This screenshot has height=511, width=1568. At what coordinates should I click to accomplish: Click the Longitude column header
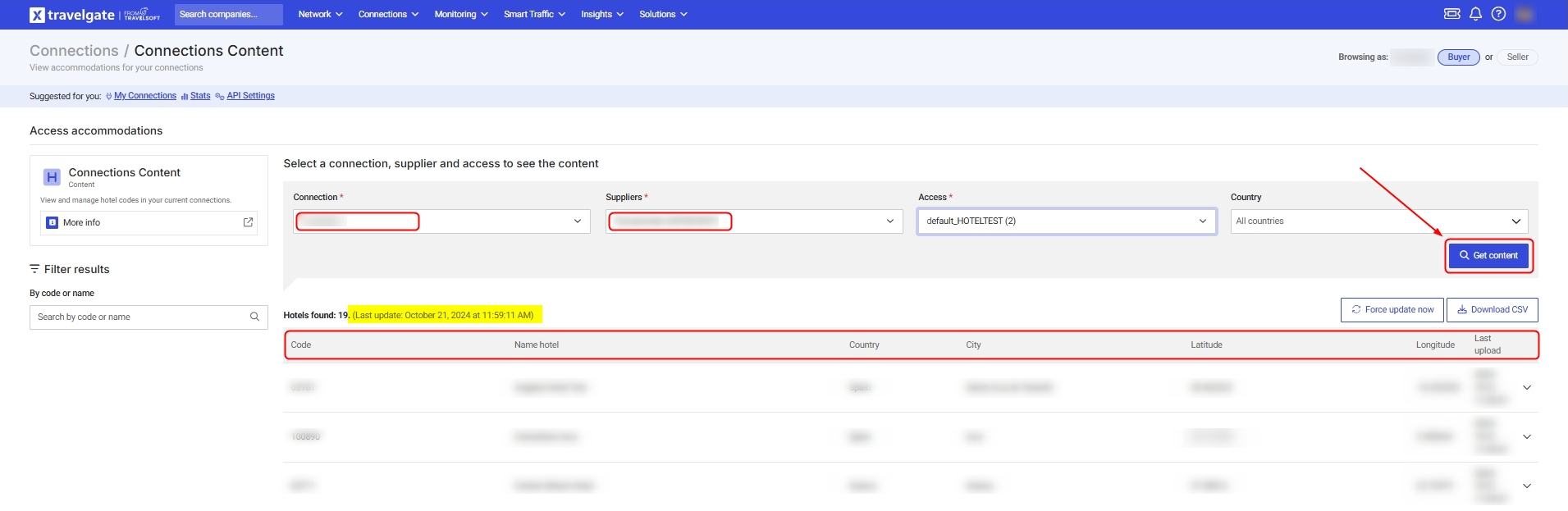tap(1435, 345)
